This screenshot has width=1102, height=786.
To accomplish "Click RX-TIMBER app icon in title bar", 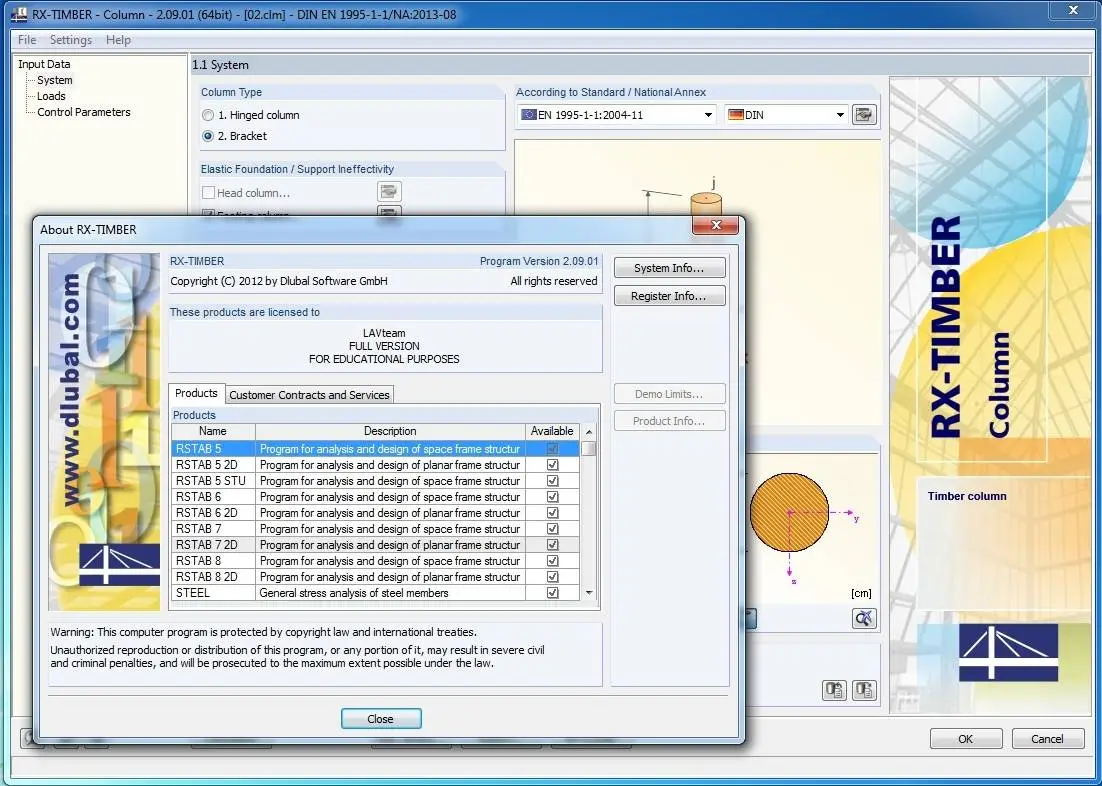I will (19, 14).
